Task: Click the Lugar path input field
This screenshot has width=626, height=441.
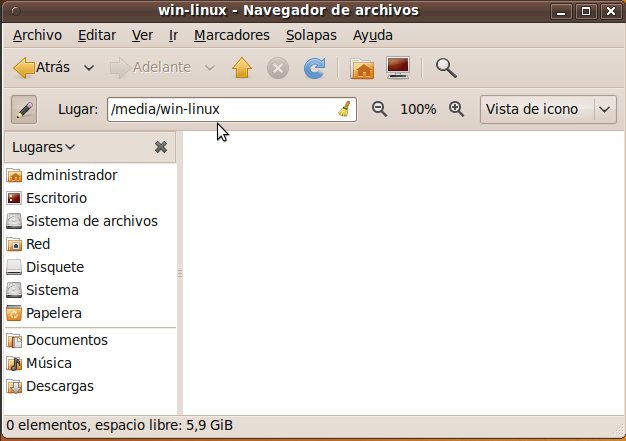Action: point(232,109)
